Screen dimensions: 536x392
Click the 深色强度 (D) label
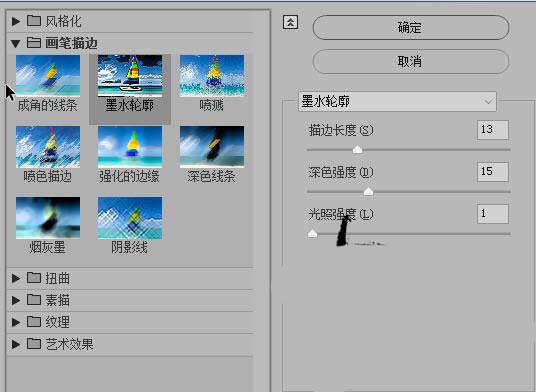(x=341, y=172)
